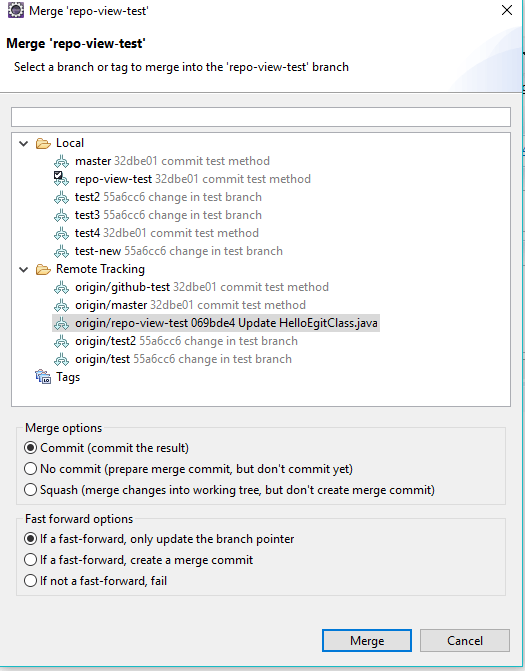Click the branch icon beside test2
Screen dimensions: 525x671
[61, 197]
